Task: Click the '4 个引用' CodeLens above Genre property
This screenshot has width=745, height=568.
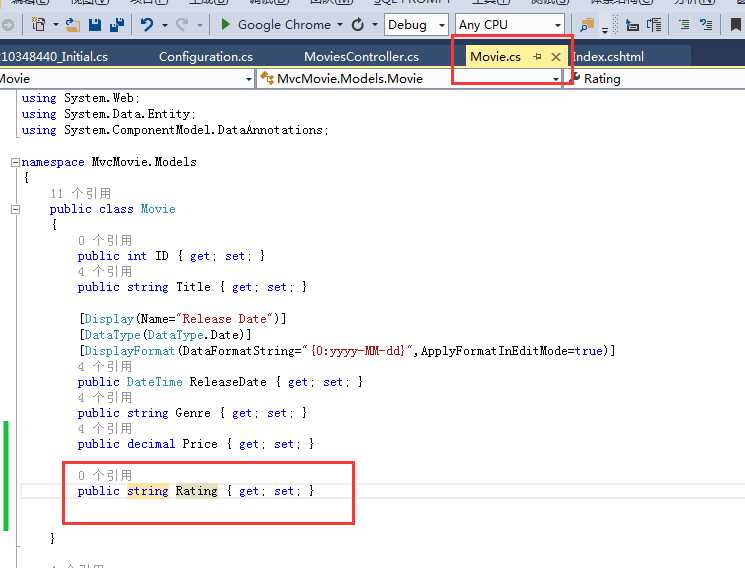Action: tap(105, 397)
